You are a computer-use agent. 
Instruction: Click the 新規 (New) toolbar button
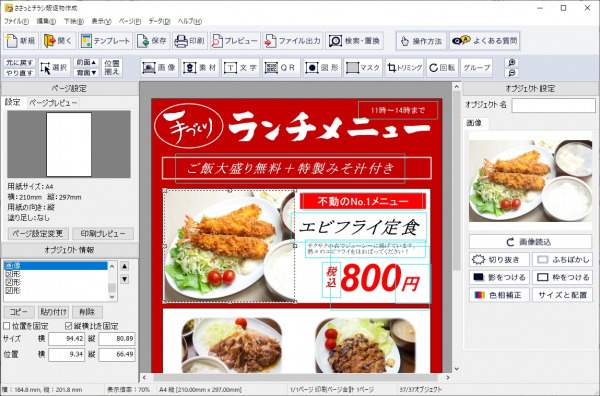21,41
